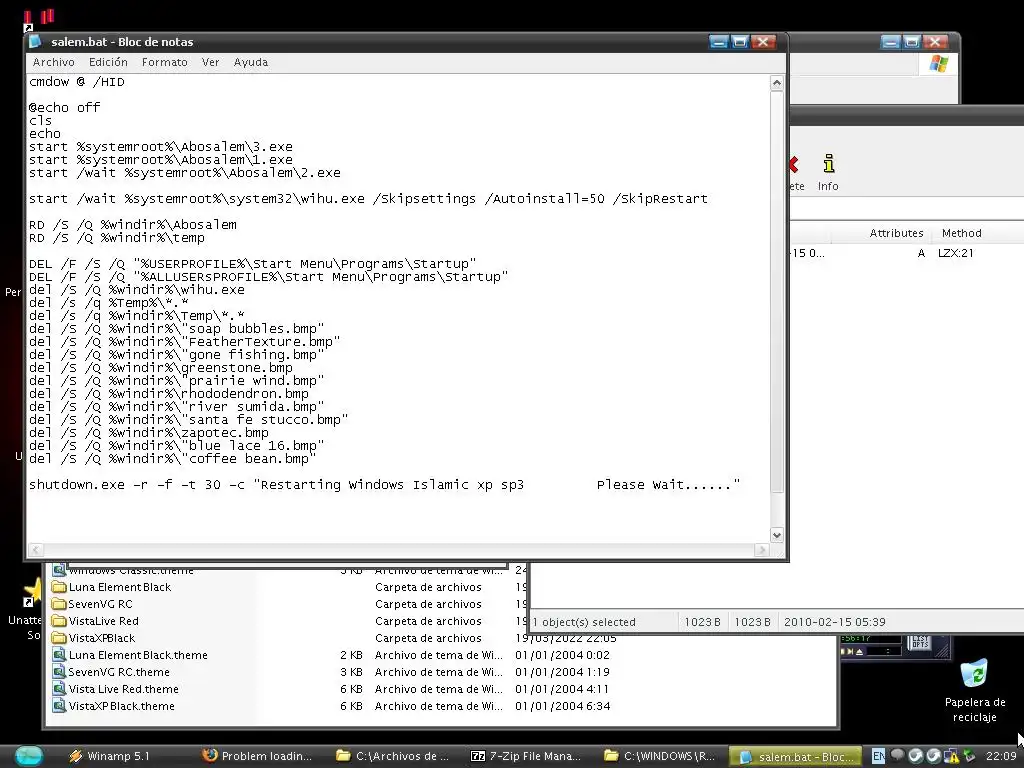1024x768 pixels.
Task: Click the LZX:21 method cell in 7-Zip
Action: (955, 253)
